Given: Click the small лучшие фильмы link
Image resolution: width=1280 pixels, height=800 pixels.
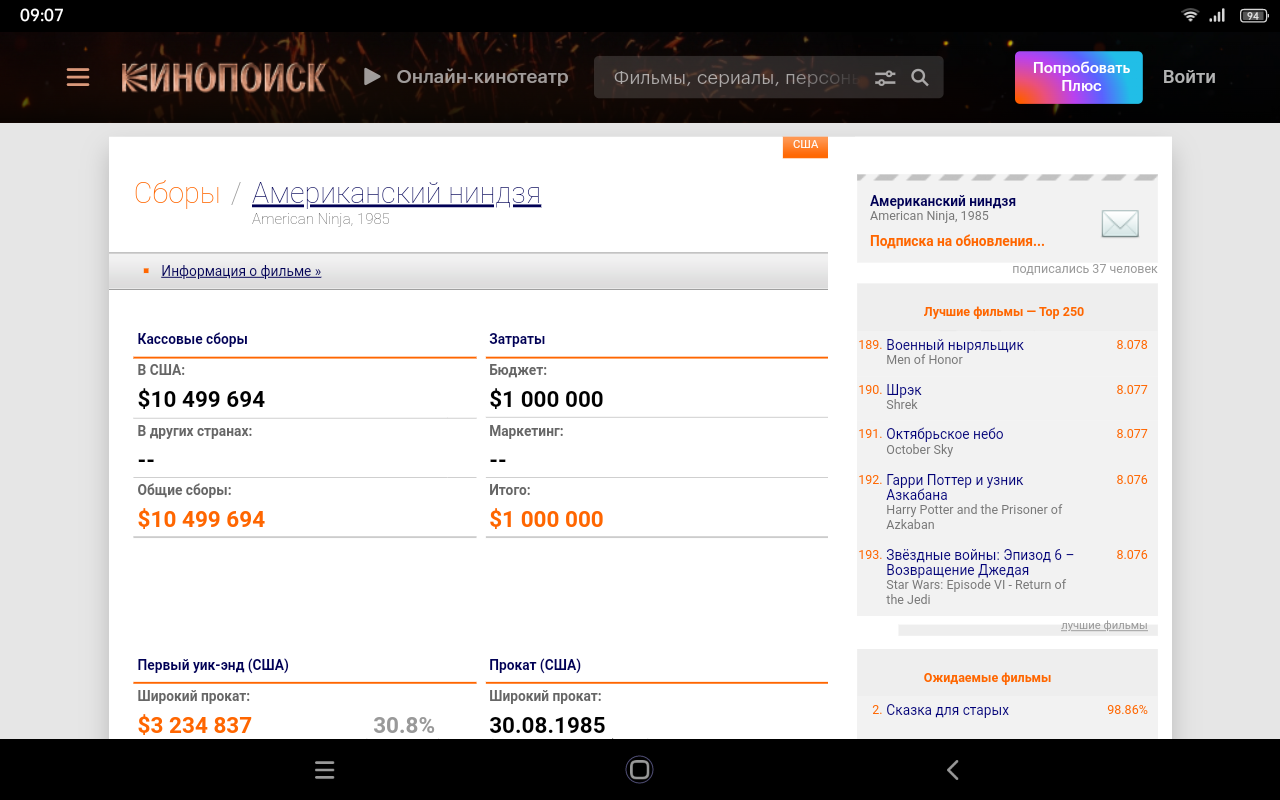Looking at the screenshot, I should point(1104,626).
